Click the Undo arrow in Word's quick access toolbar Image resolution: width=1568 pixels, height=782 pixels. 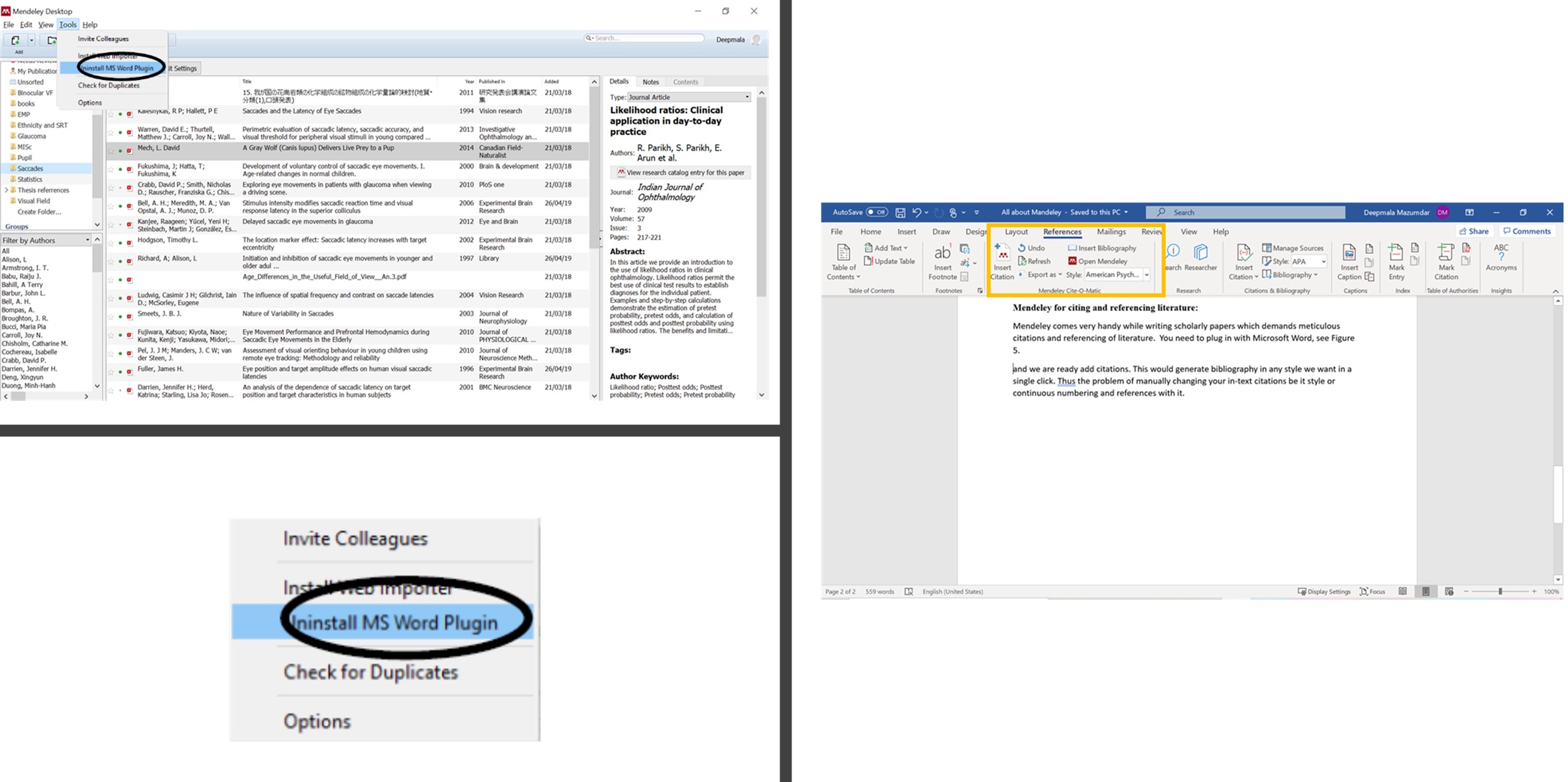(x=916, y=212)
